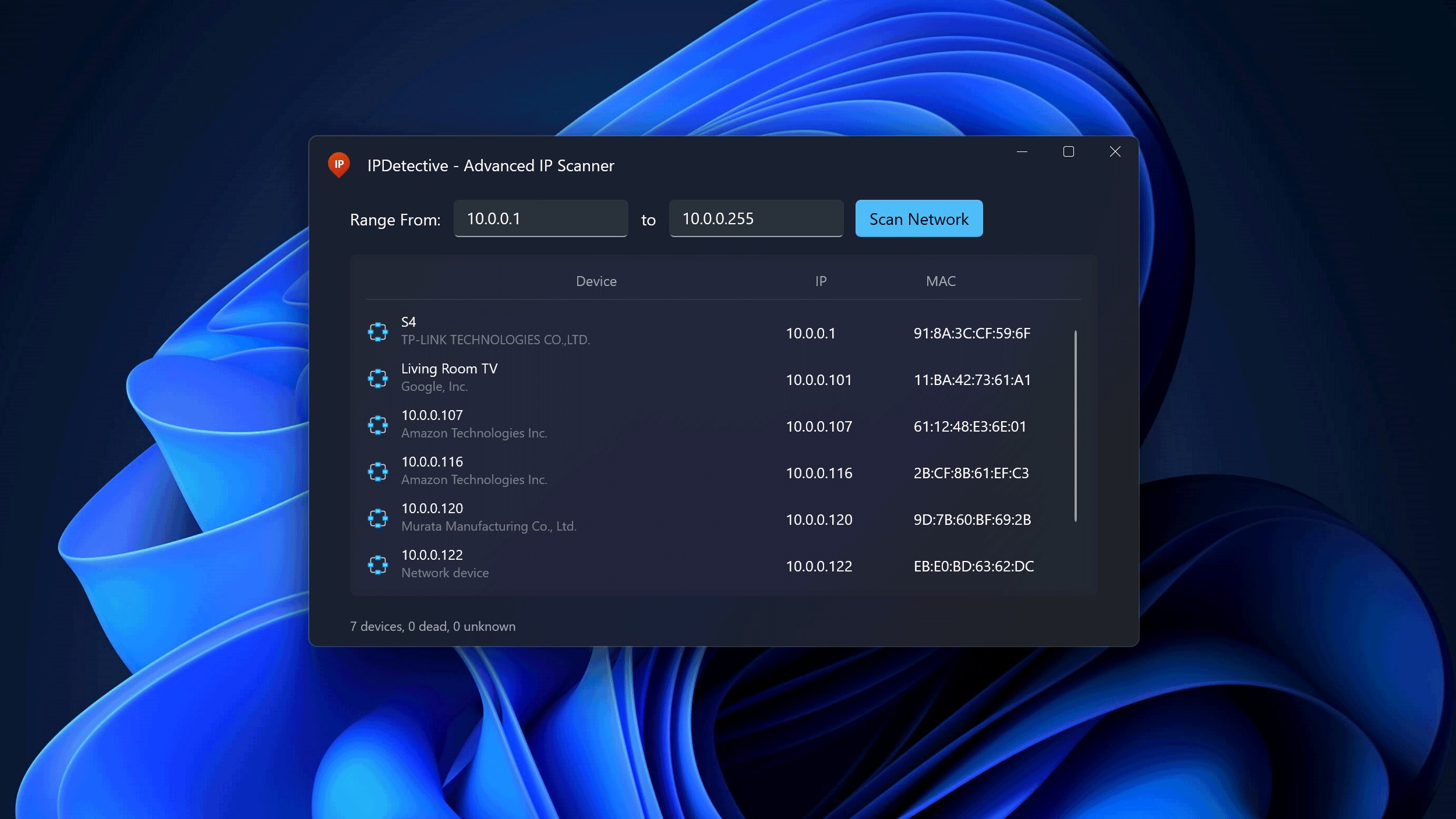This screenshot has width=1456, height=819.
Task: Click the device icon next to Living Room TV
Action: [x=377, y=378]
